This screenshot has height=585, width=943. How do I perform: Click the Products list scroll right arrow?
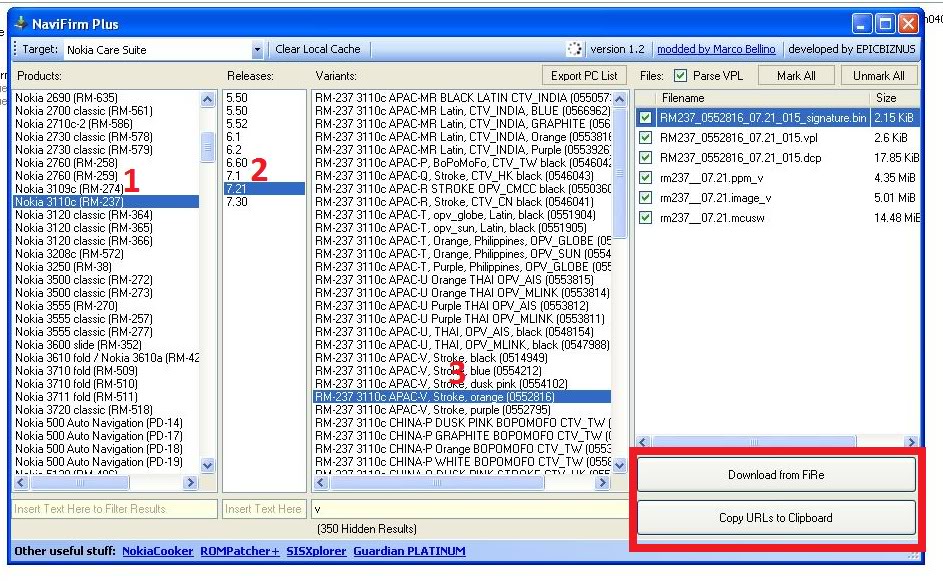click(x=191, y=482)
